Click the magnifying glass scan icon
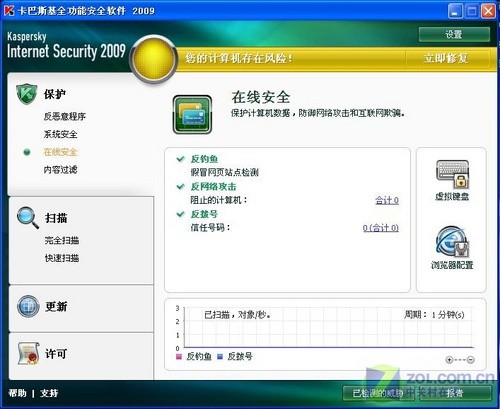Image resolution: width=500 pixels, height=409 pixels. (x=28, y=218)
